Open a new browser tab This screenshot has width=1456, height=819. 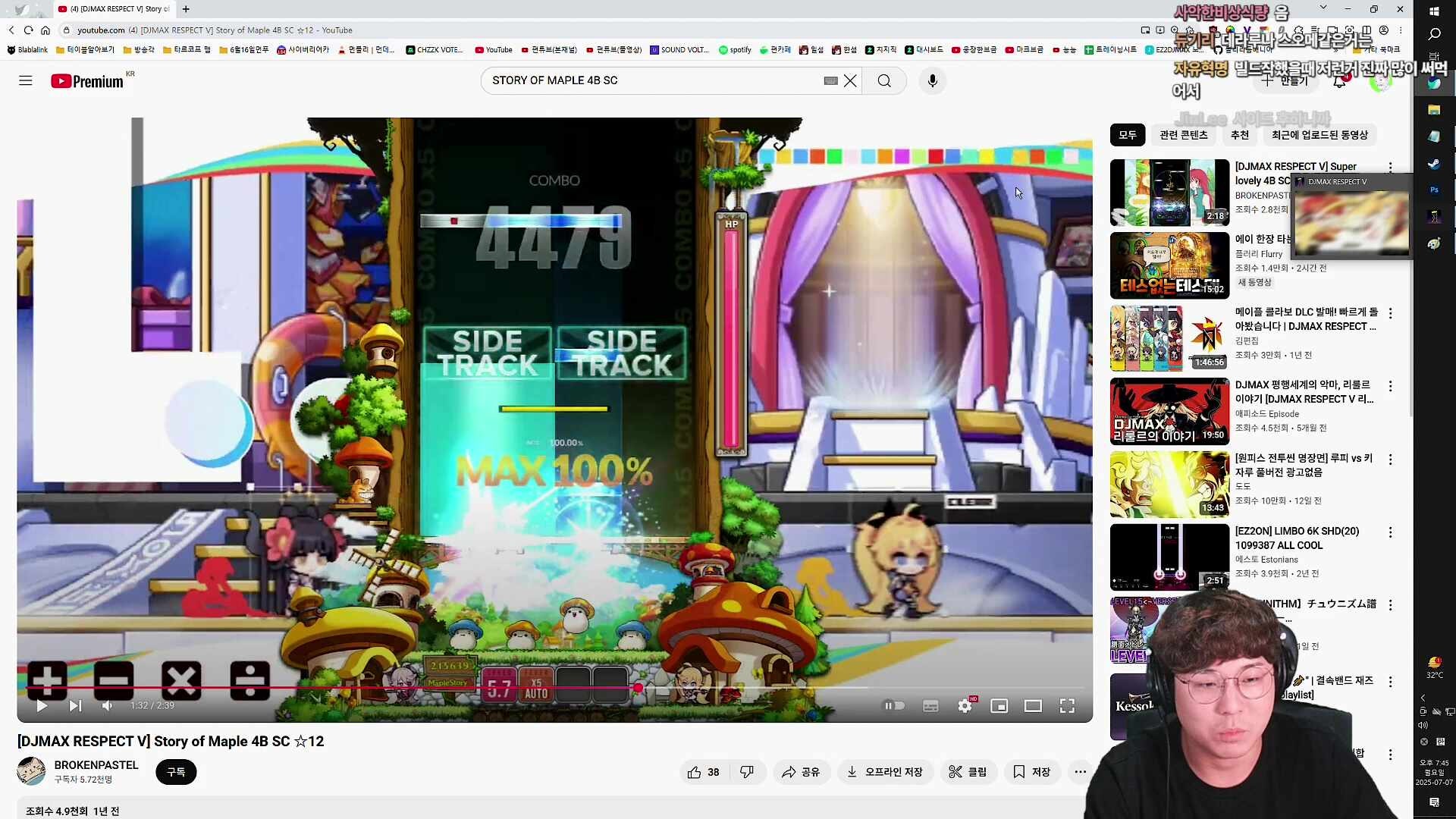(x=186, y=9)
